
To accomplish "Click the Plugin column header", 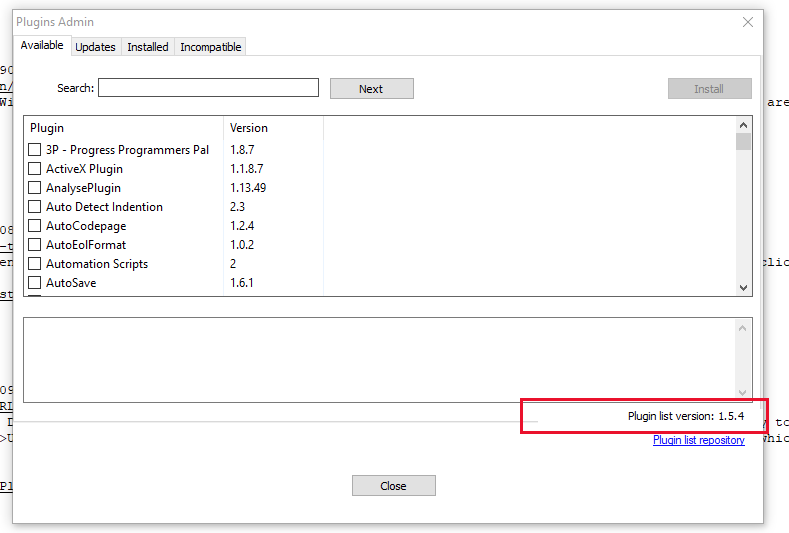I will pyautogui.click(x=123, y=128).
